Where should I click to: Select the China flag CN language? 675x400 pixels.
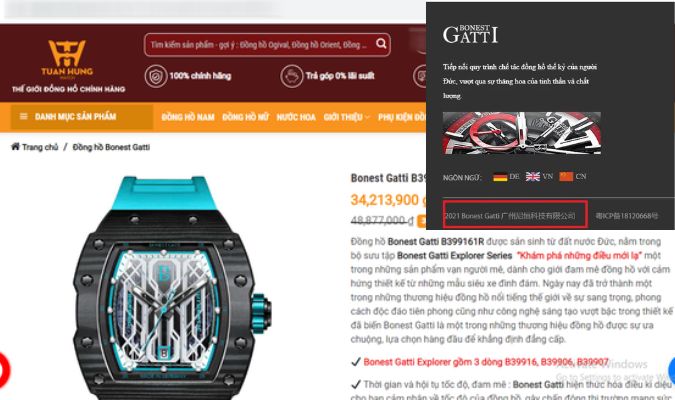[566, 177]
